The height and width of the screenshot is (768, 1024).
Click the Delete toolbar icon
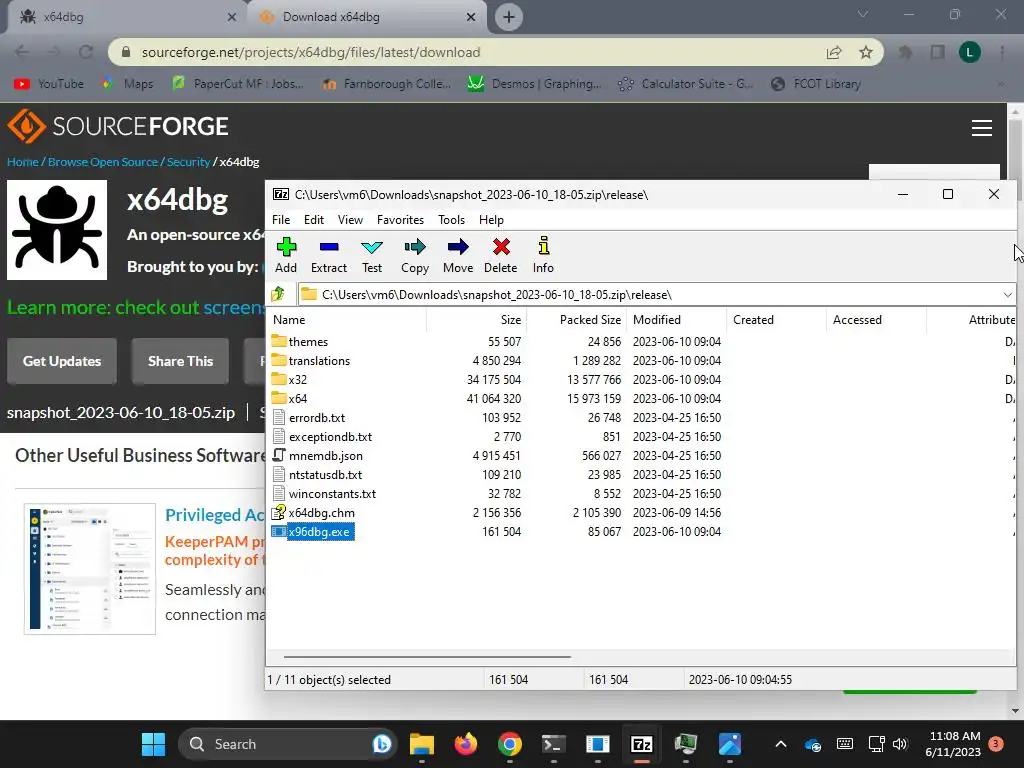click(501, 255)
